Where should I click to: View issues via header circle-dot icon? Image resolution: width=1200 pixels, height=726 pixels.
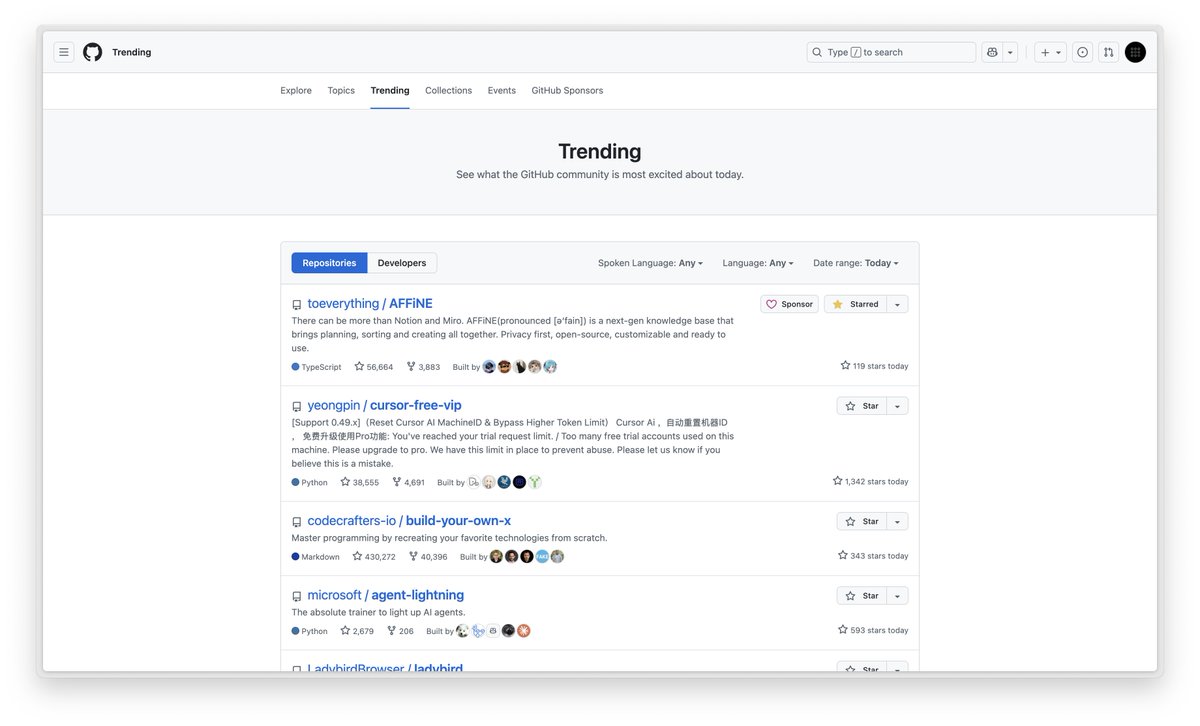point(1083,52)
